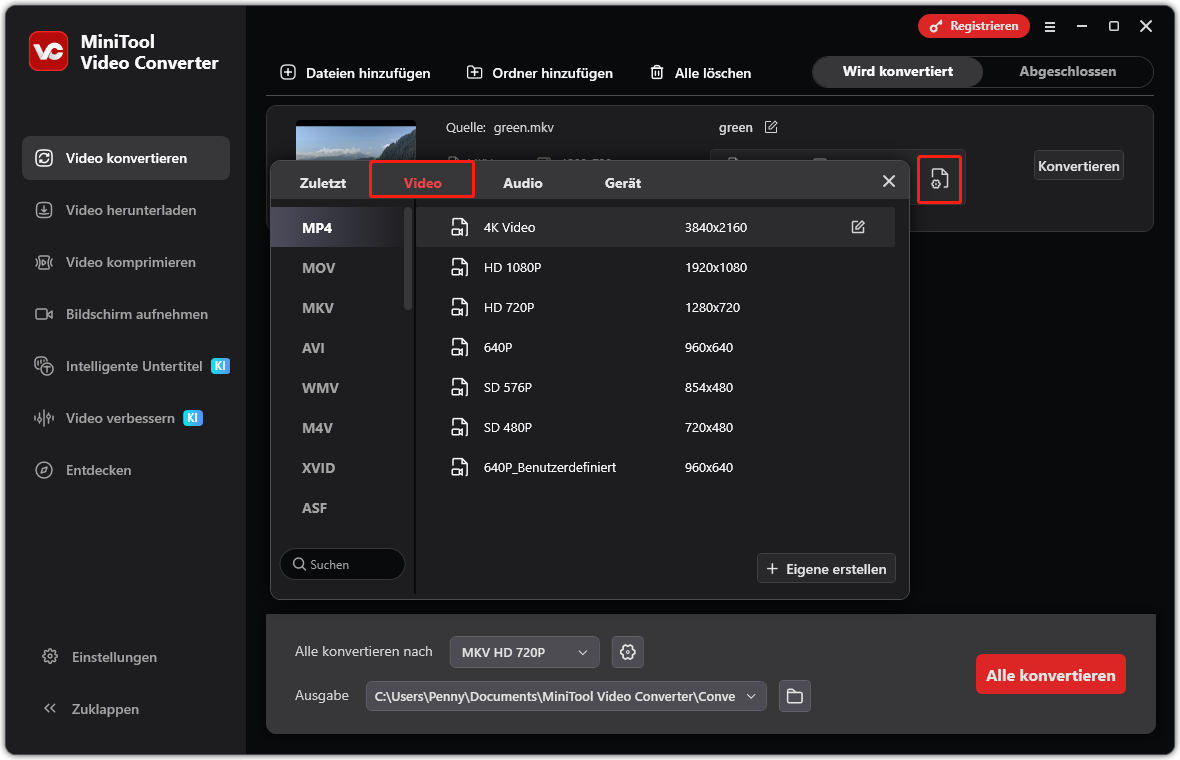Switch to Abgeschlossen tab
Viewport: 1180px width, 760px height.
coord(1067,71)
